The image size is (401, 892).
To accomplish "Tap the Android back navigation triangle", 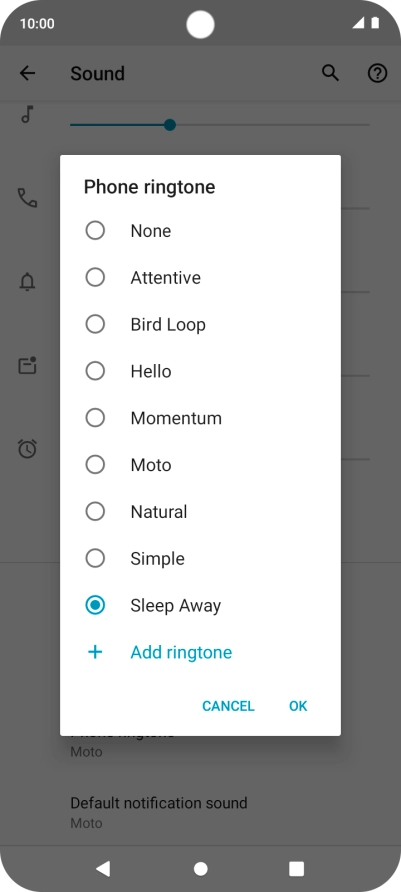I will point(103,868).
